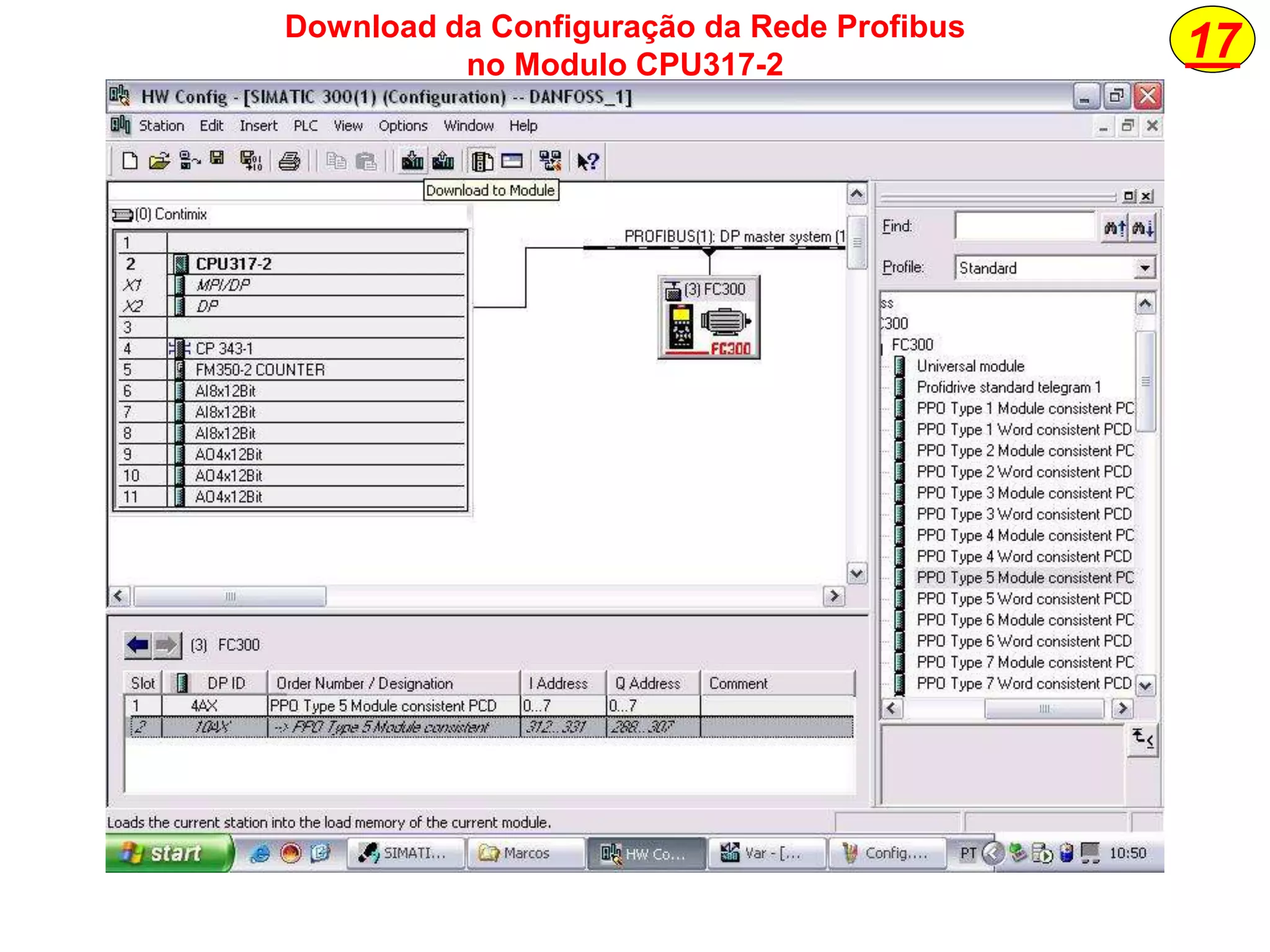Click the Upload to Programming Device icon
This screenshot has width=1270, height=952.
(443, 161)
